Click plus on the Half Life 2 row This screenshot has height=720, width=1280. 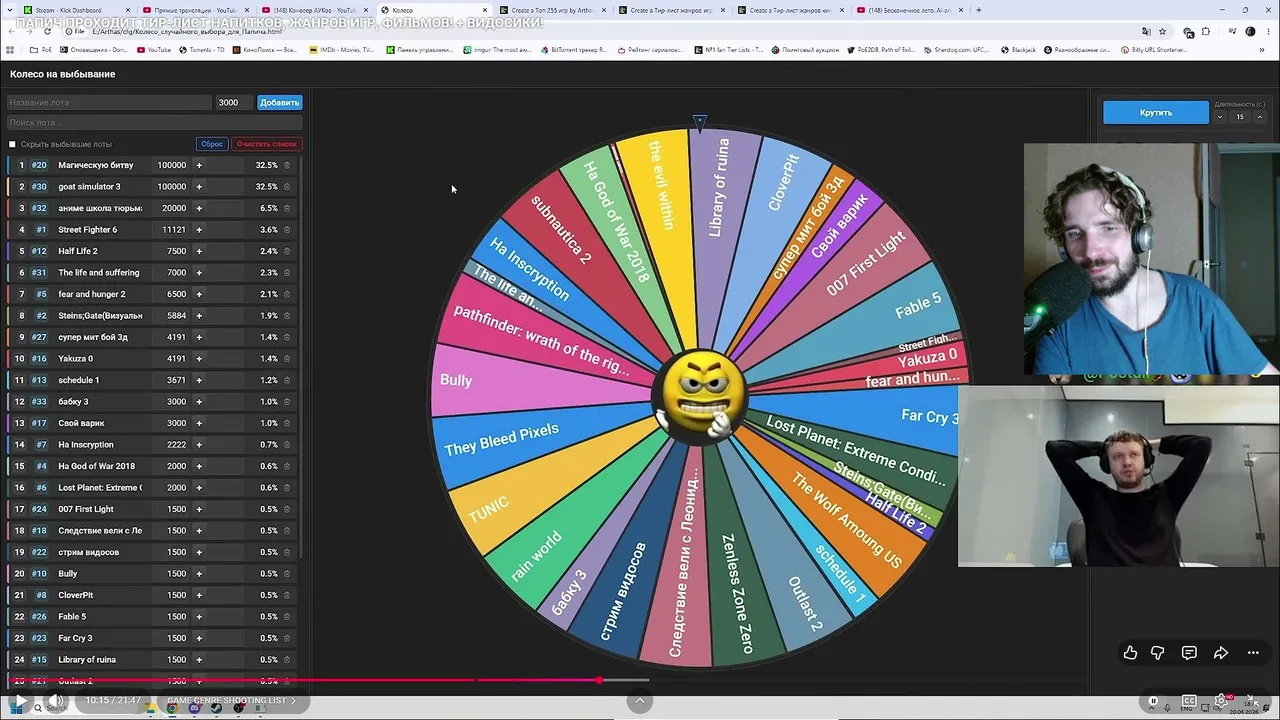pos(199,251)
